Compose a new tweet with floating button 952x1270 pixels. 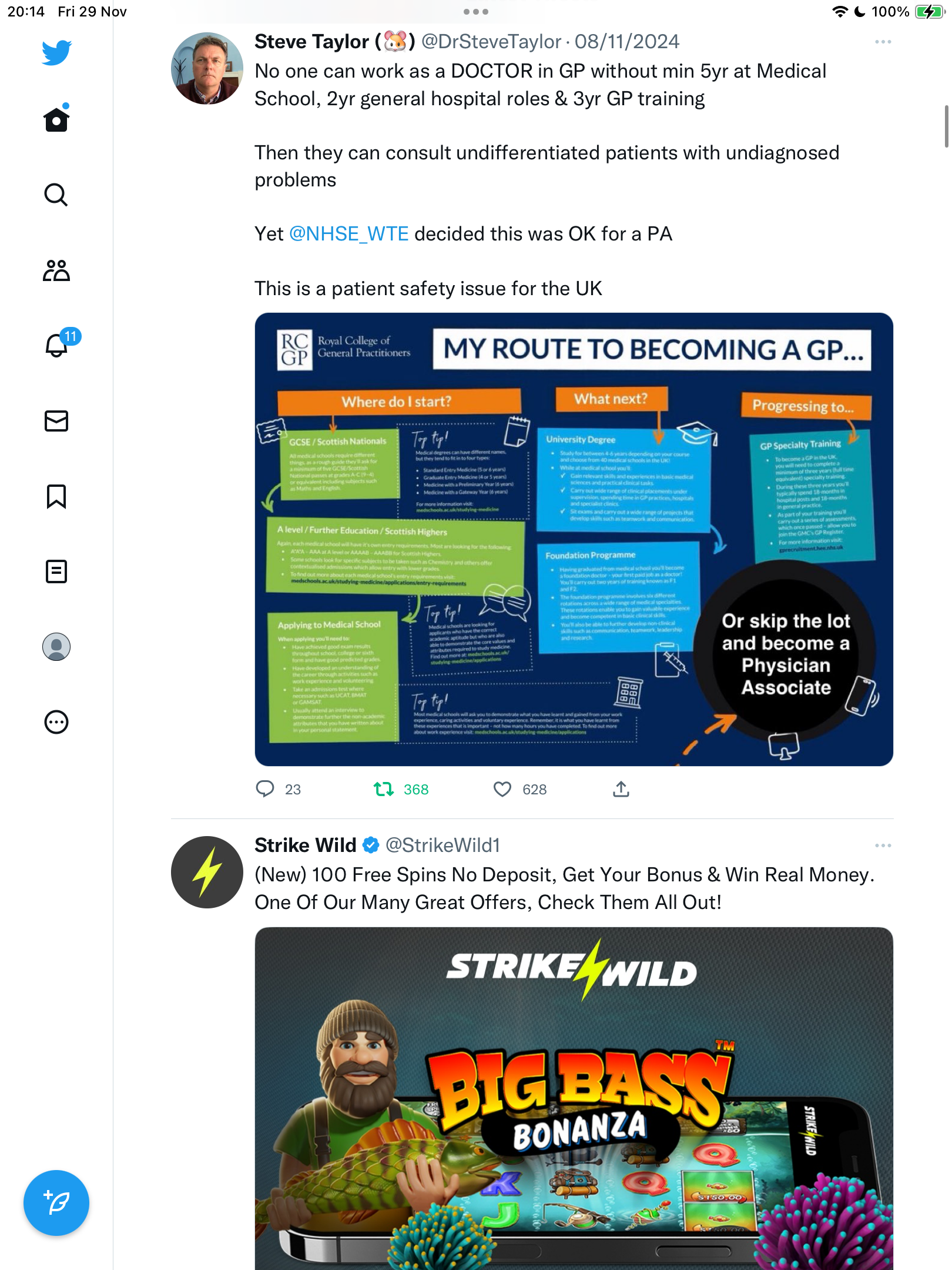(56, 1203)
